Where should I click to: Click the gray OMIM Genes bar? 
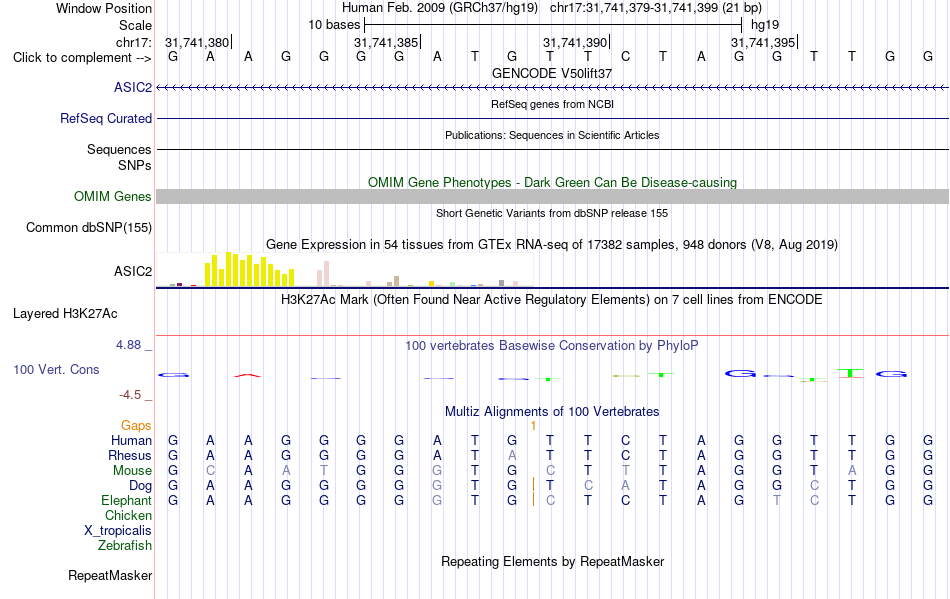[x=553, y=196]
